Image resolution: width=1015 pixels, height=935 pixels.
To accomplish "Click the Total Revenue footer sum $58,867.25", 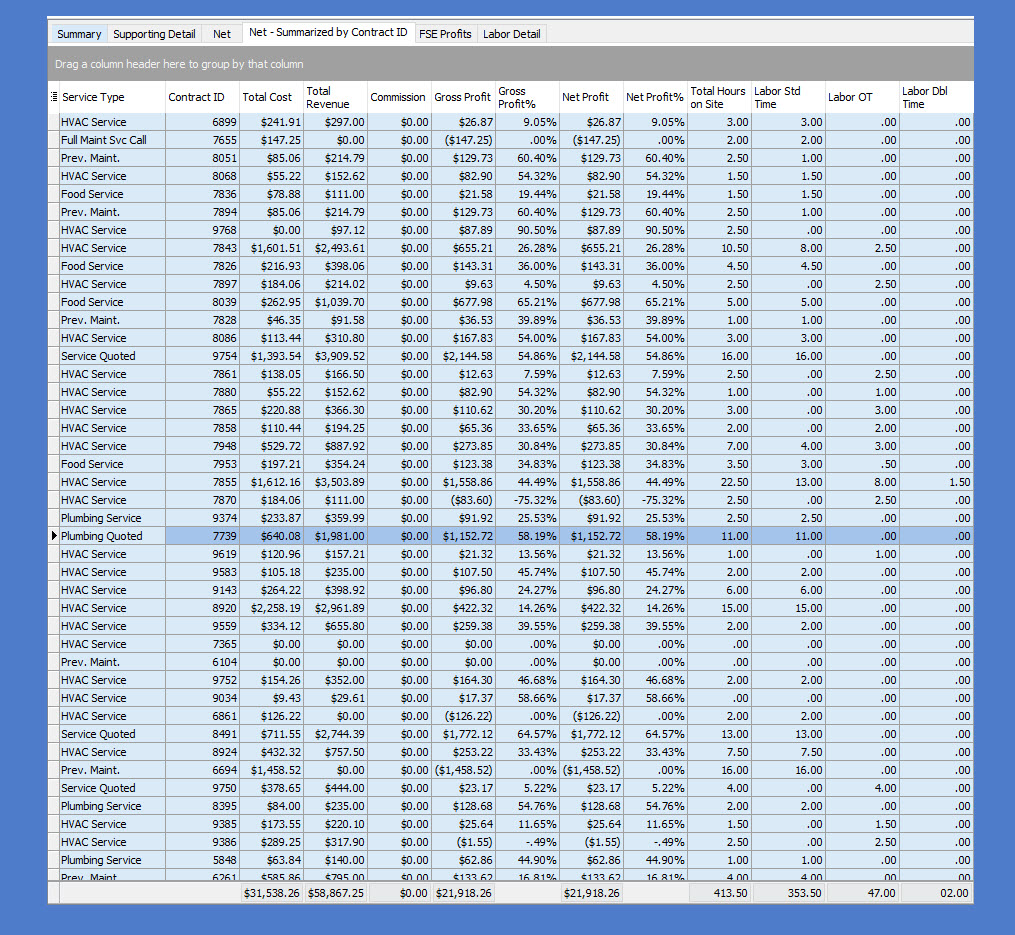I will 336,893.
